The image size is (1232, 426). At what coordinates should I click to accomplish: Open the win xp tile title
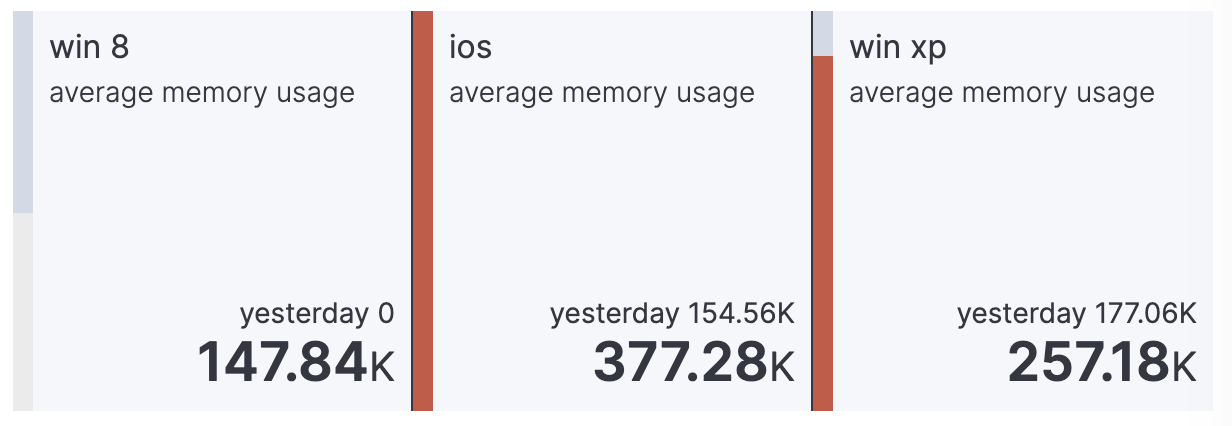click(x=897, y=47)
